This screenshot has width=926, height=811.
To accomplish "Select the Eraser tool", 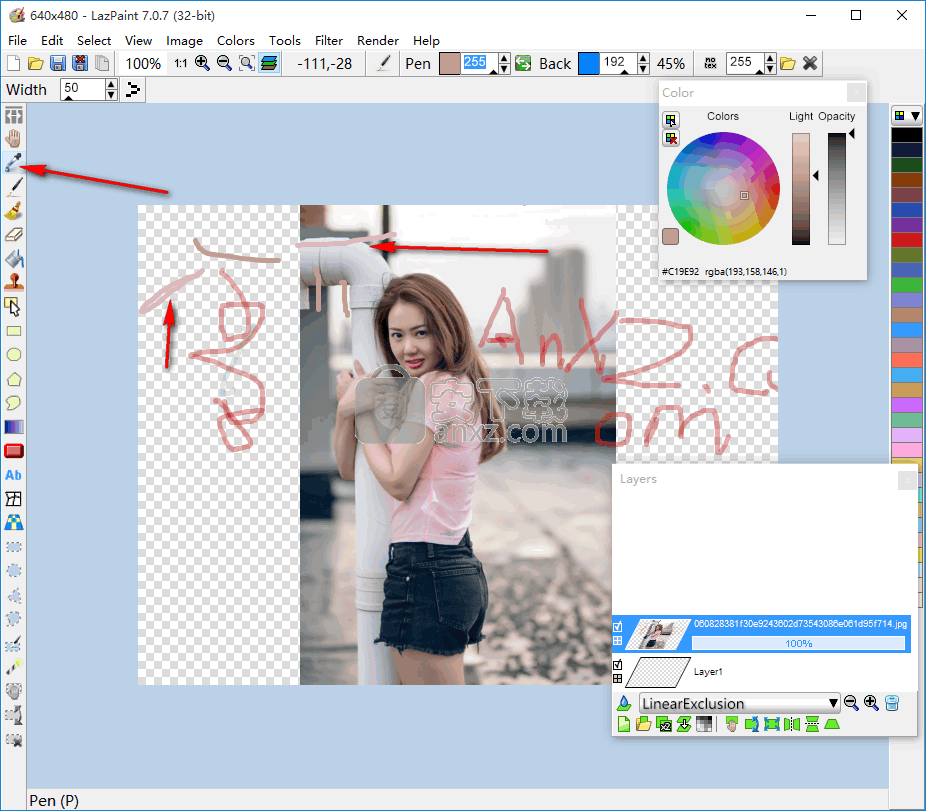I will pyautogui.click(x=13, y=234).
